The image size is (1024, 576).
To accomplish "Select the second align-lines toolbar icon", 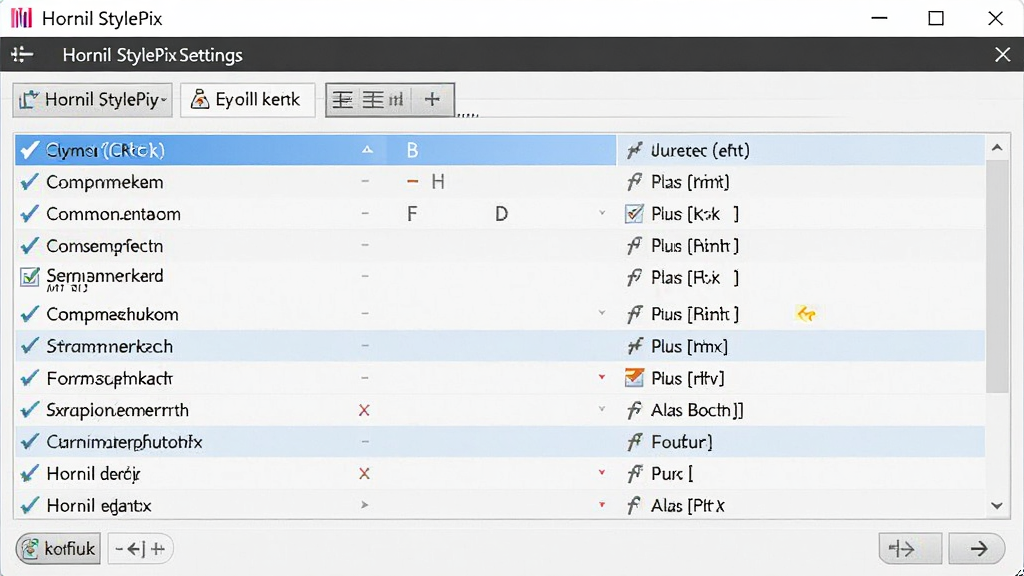I will [373, 100].
